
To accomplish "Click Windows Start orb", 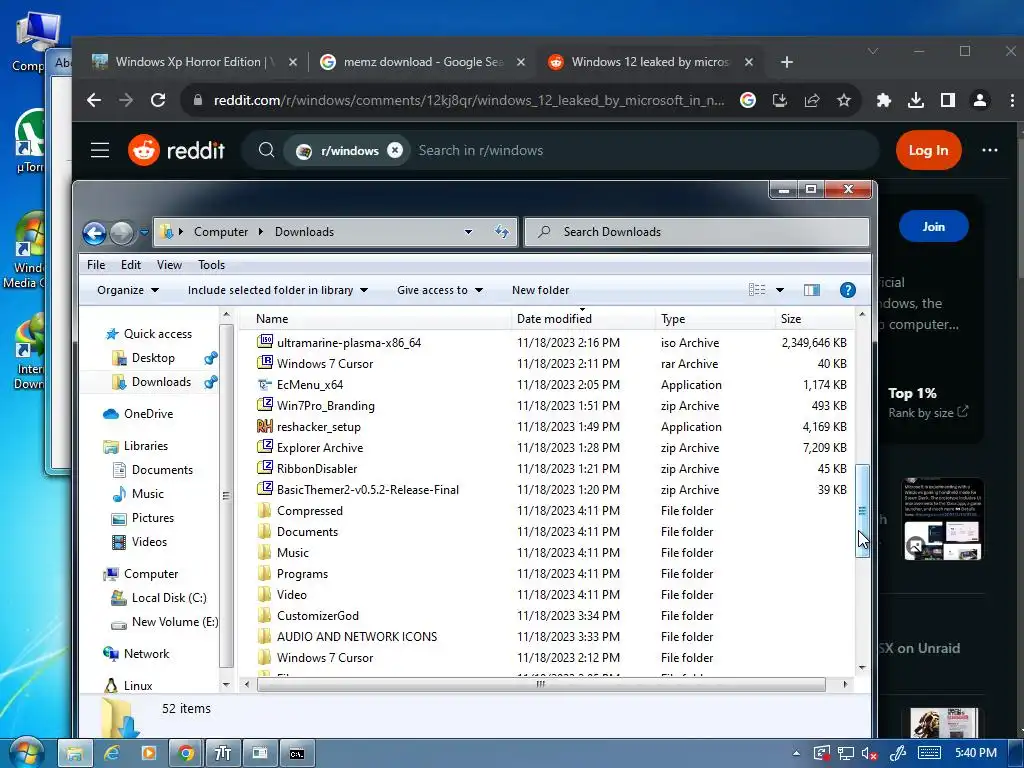I will pos(27,752).
